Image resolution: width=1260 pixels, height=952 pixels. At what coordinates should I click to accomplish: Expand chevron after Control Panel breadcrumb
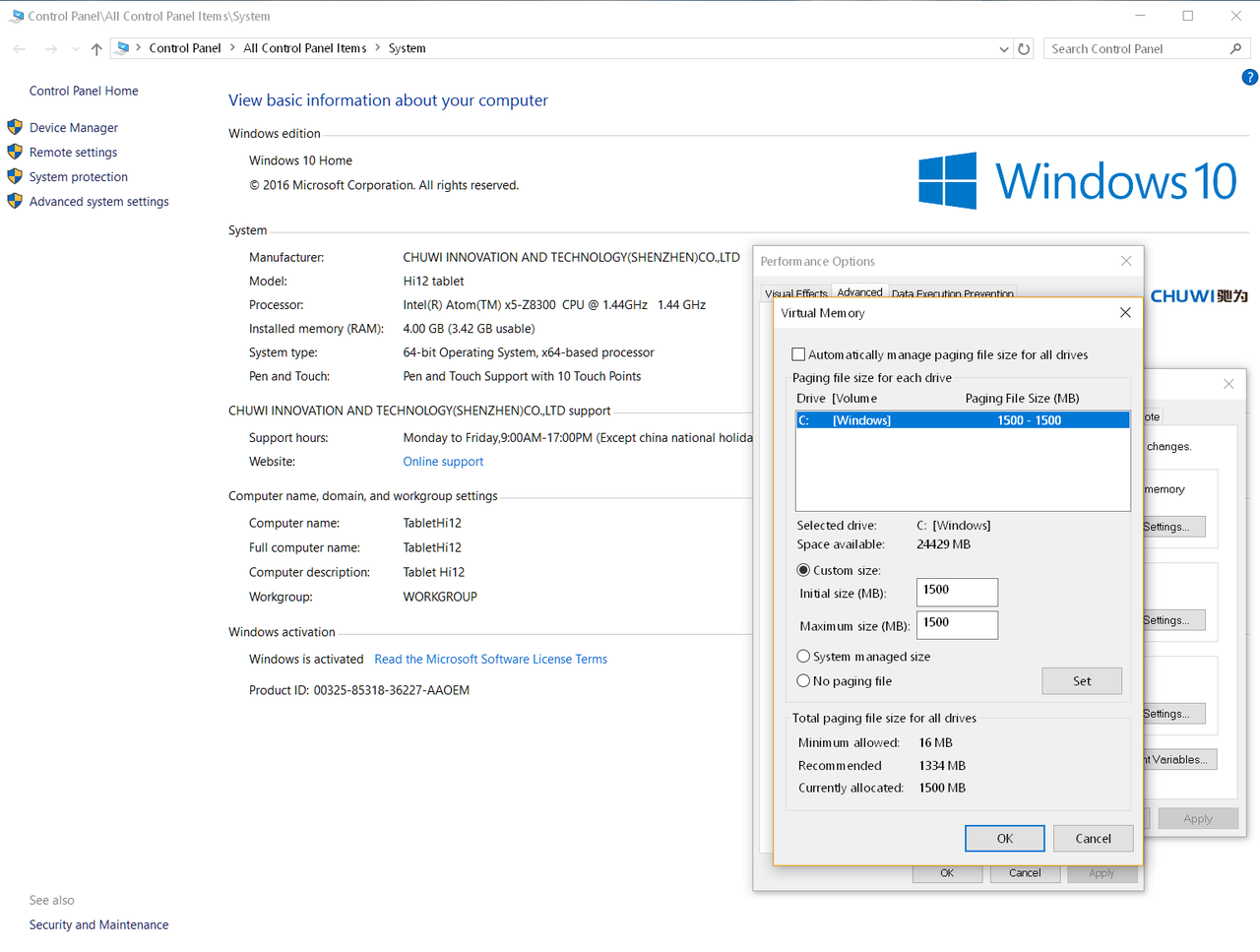click(x=232, y=47)
